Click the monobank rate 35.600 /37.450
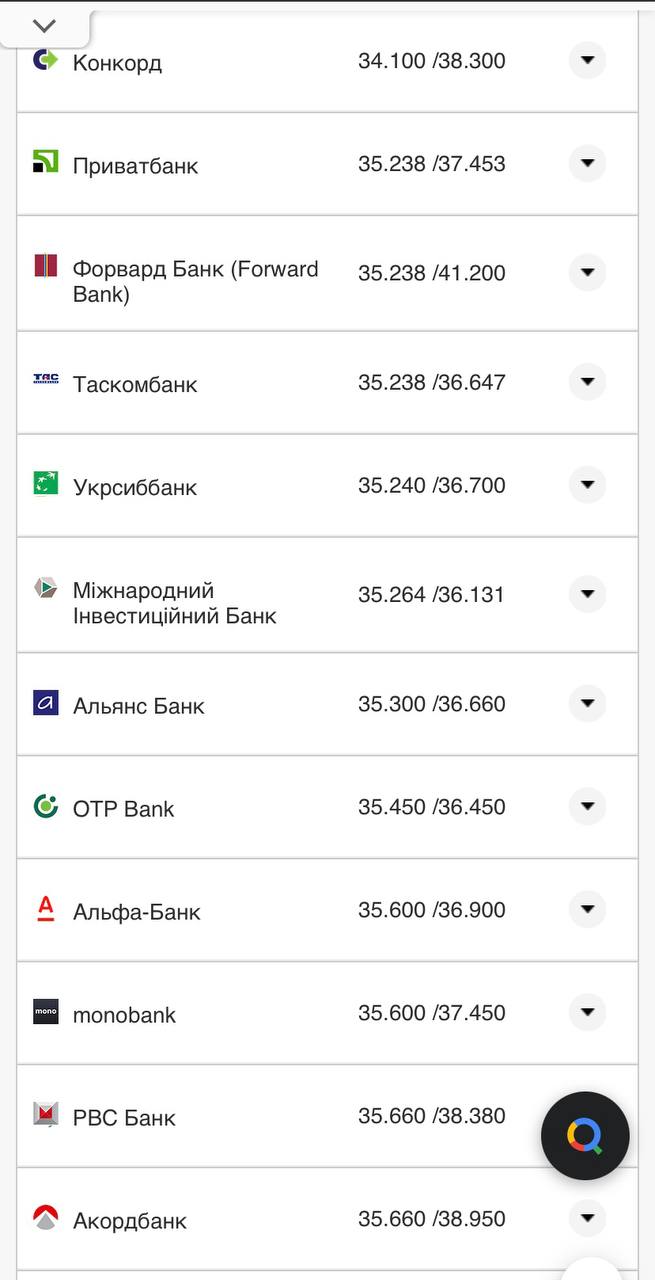655x1280 pixels. pyautogui.click(x=432, y=1013)
